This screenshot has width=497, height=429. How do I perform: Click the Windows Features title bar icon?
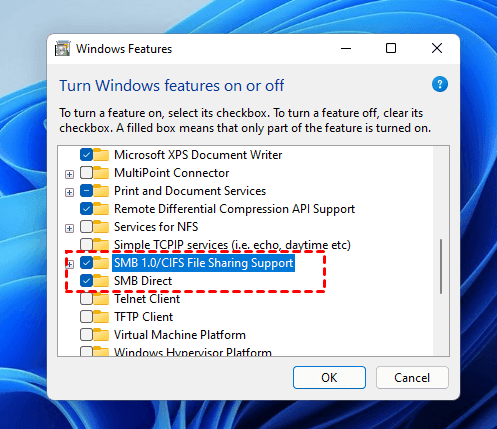pos(62,49)
